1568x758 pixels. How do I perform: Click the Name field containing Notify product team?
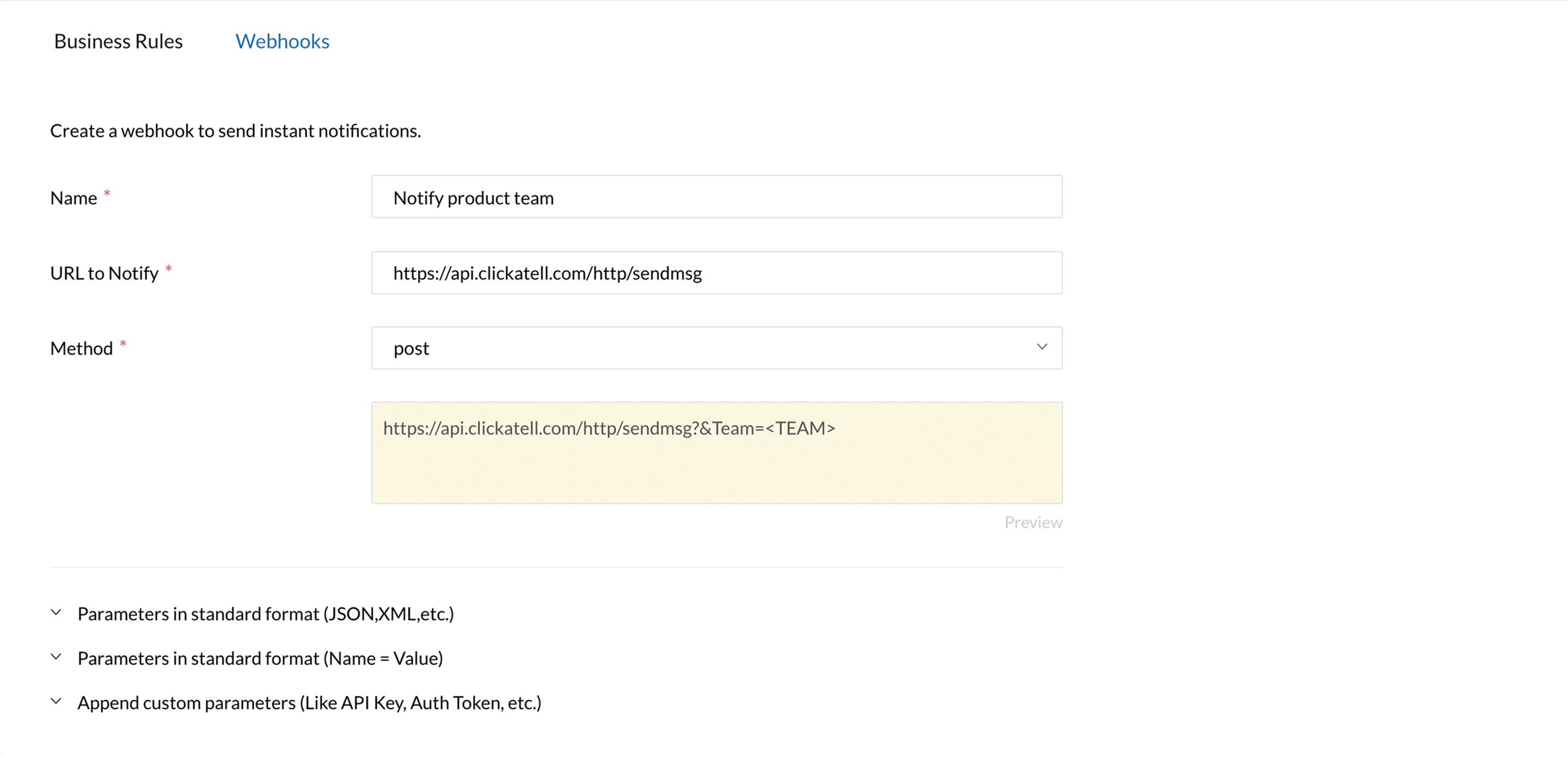click(x=716, y=197)
